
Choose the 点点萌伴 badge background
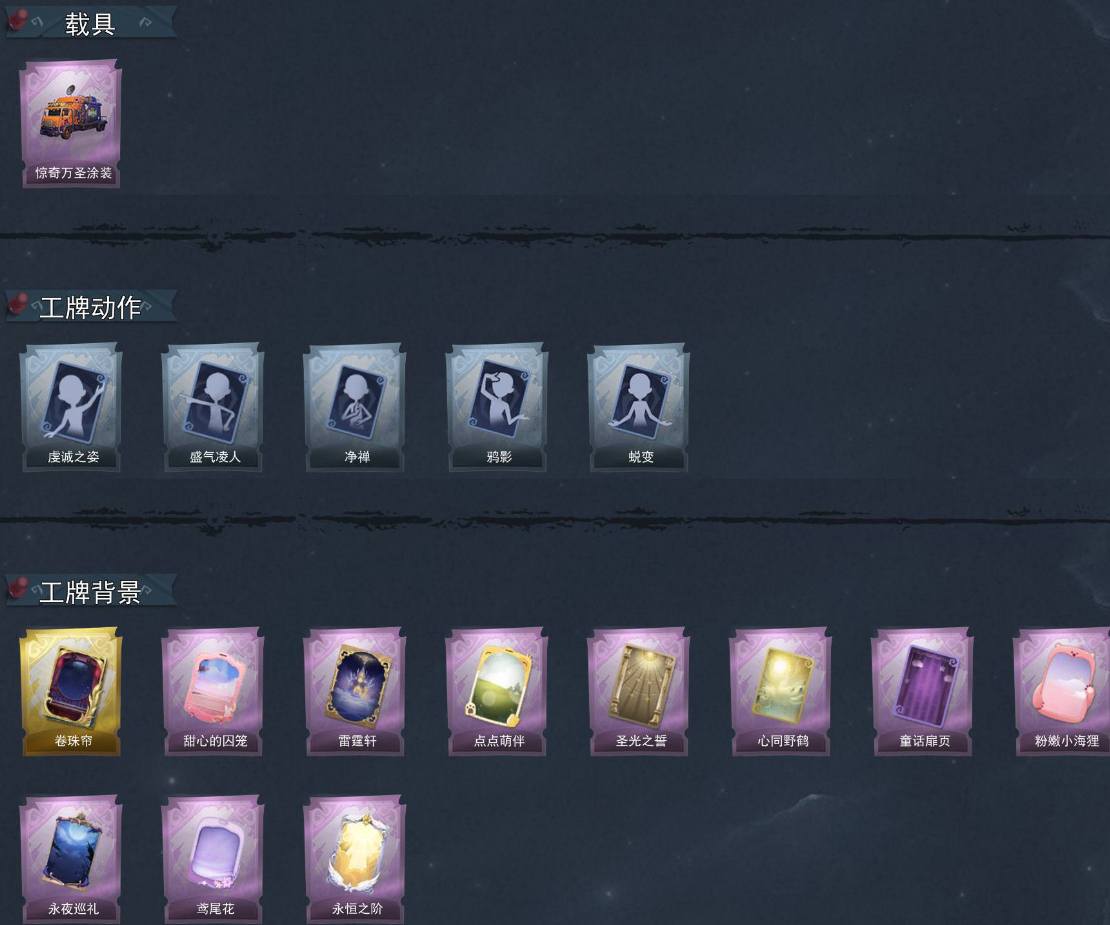pyautogui.click(x=497, y=692)
